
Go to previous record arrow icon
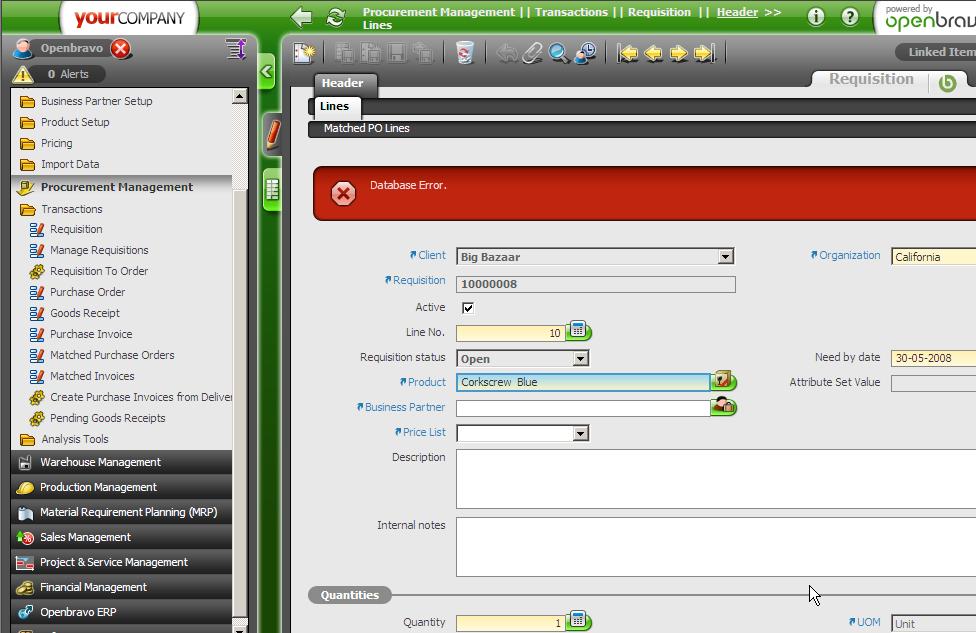[x=653, y=54]
